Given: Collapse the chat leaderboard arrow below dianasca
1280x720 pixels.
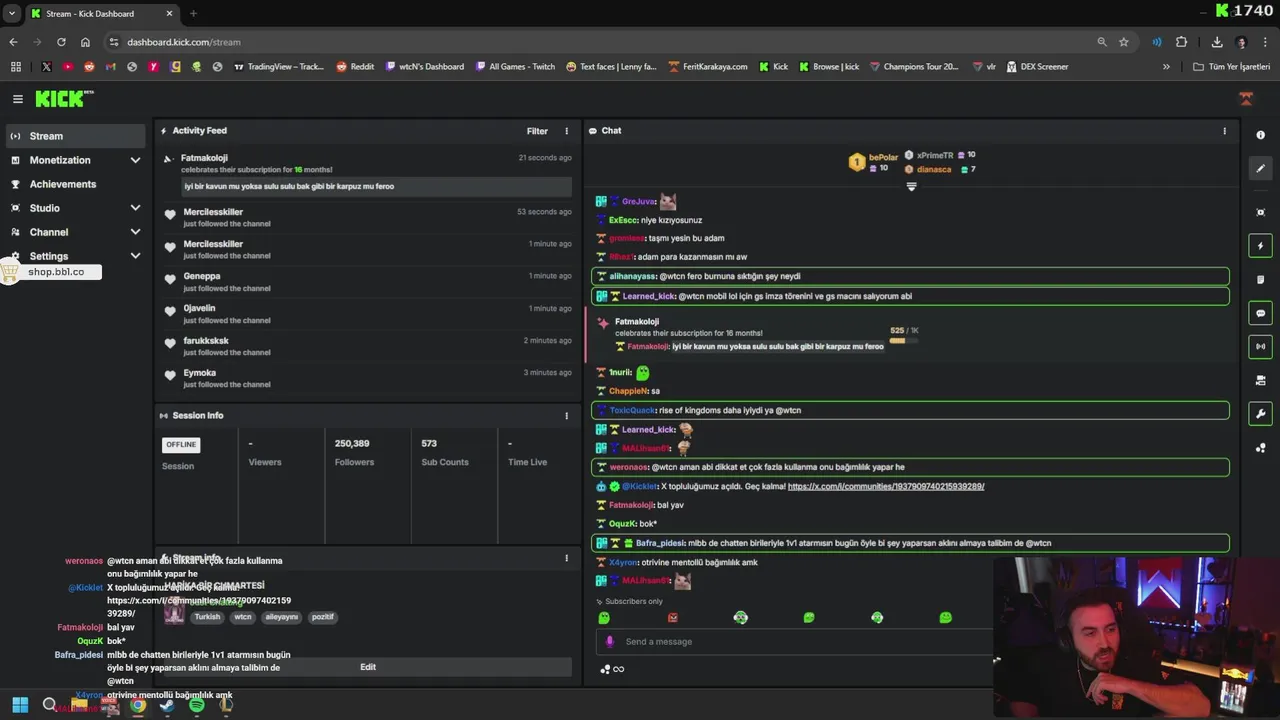Looking at the screenshot, I should pyautogui.click(x=911, y=187).
